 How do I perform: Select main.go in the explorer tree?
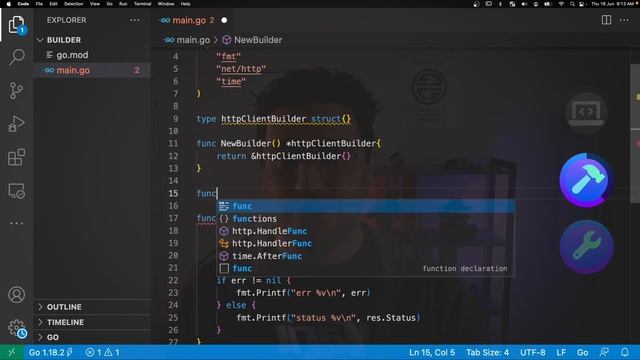click(x=92, y=70)
